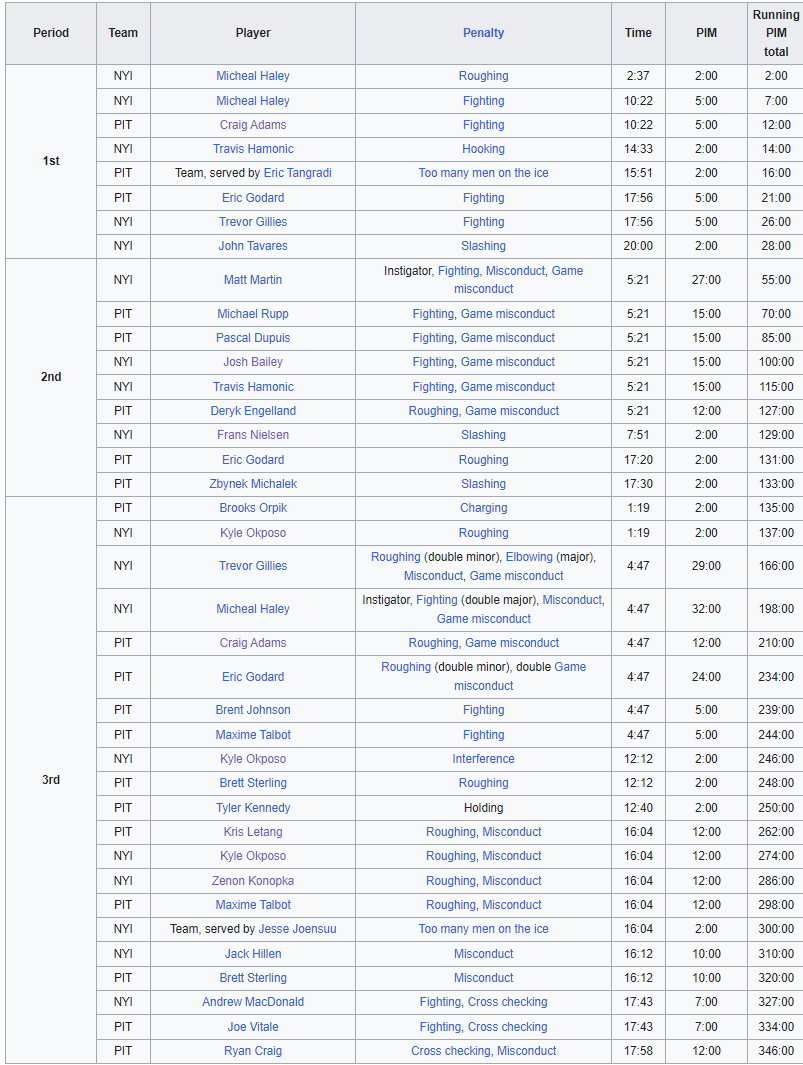This screenshot has width=803, height=1065.
Task: Open the John Tavares player link
Action: [253, 246]
